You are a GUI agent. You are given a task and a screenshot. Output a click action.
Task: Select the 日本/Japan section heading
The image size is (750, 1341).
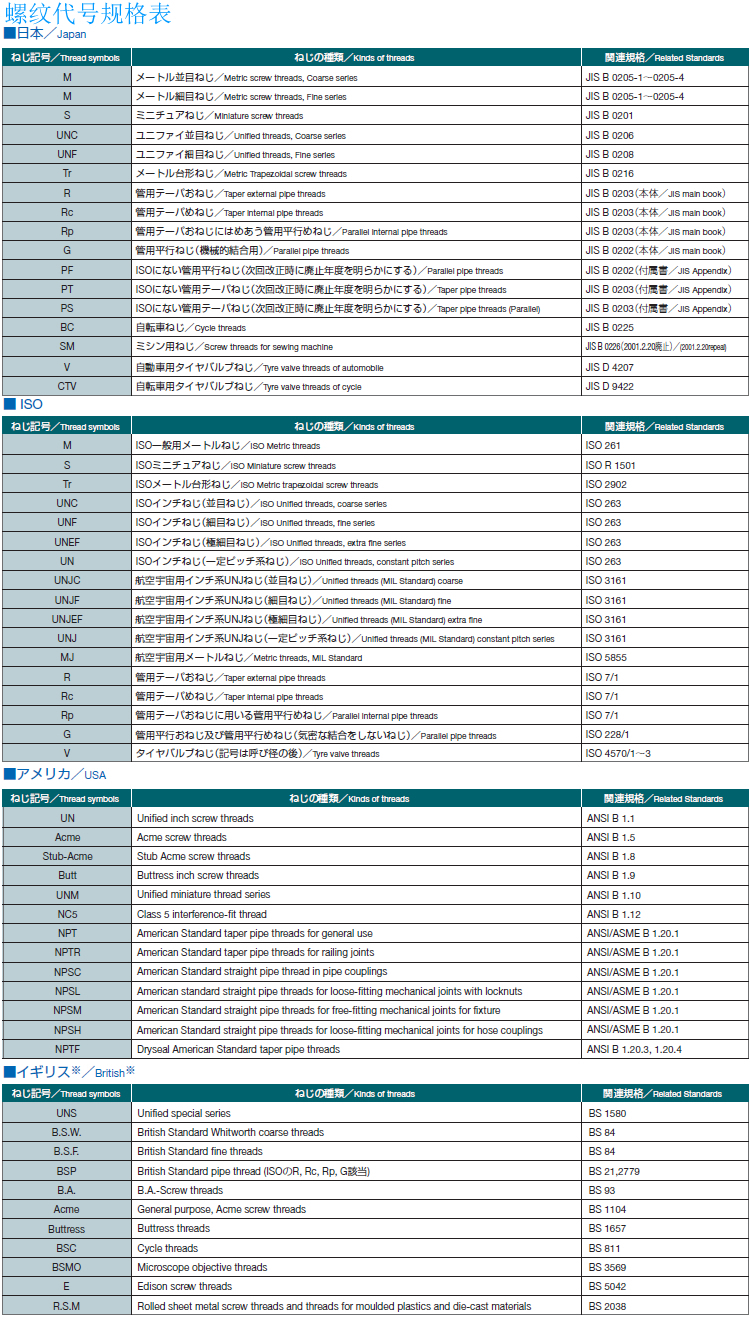45,33
